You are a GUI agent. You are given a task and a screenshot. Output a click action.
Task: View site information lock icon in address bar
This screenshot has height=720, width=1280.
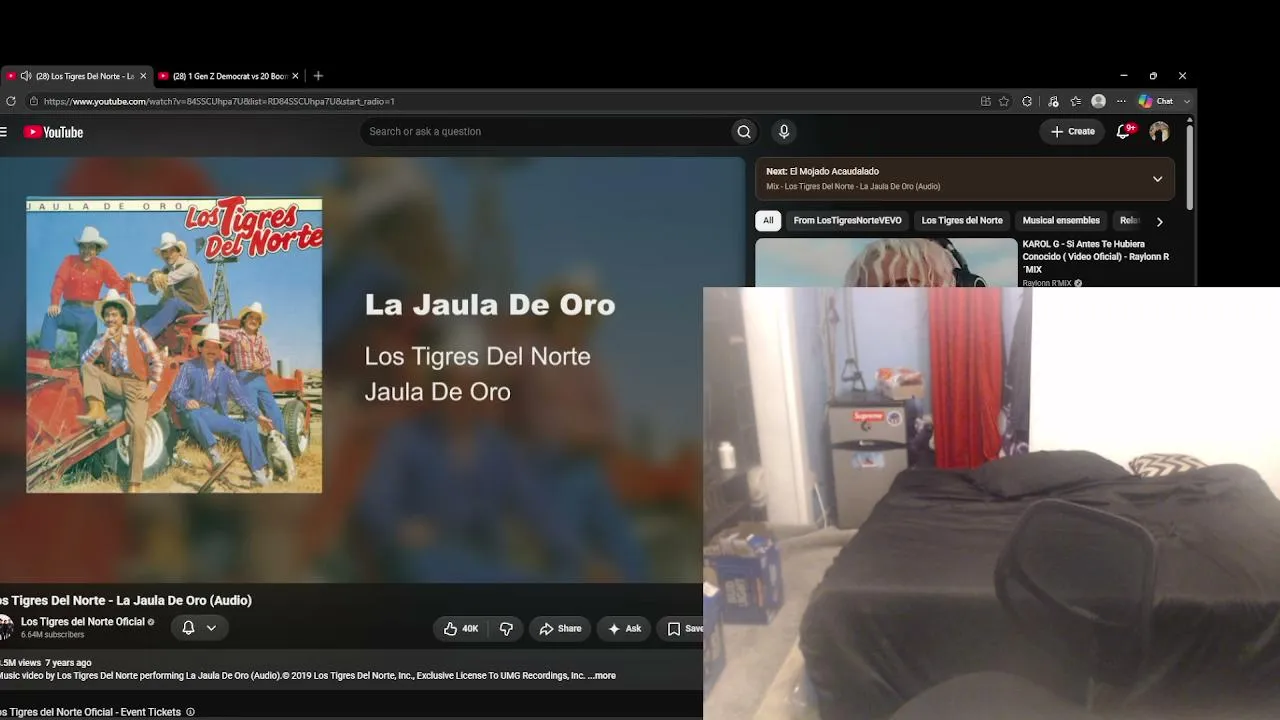33,101
